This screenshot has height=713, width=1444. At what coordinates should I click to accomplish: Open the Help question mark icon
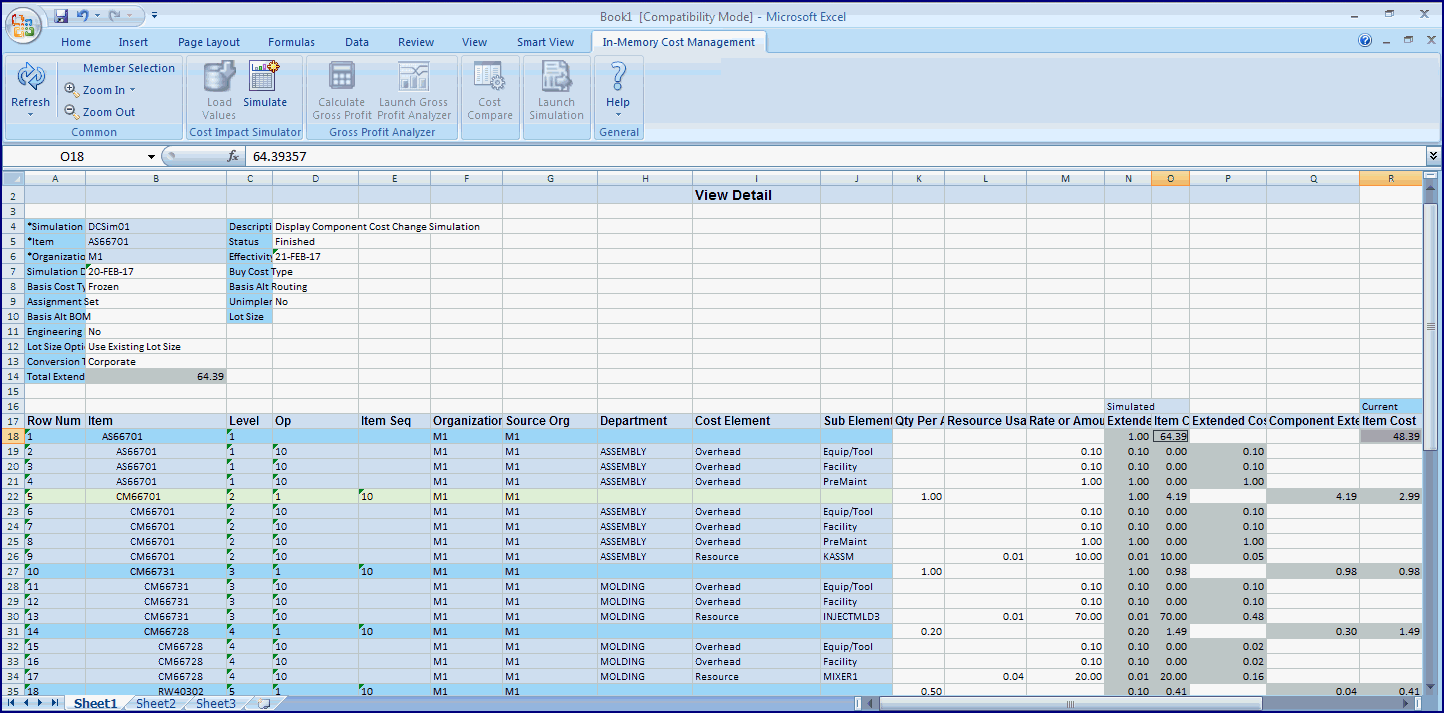(x=618, y=77)
